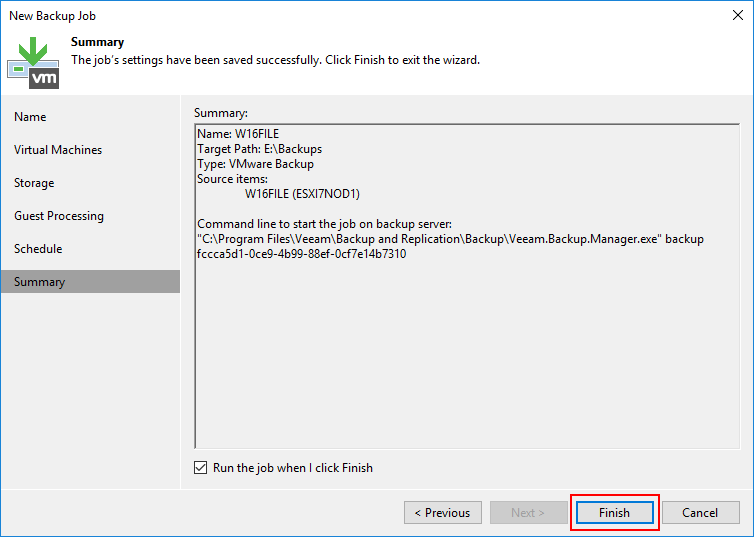Image resolution: width=754 pixels, height=537 pixels.
Task: Click the greyed-out Next button
Action: click(528, 513)
